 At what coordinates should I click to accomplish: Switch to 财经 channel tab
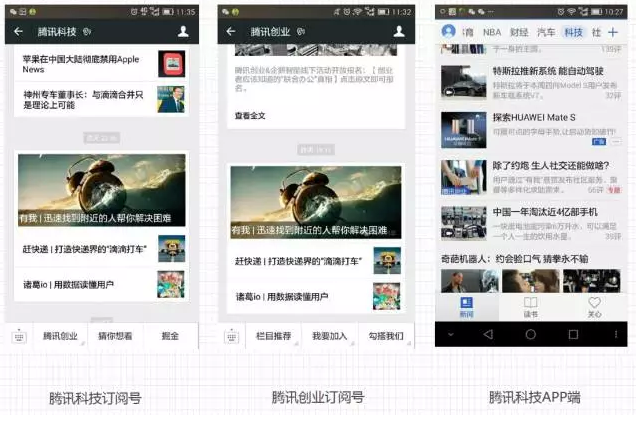click(519, 32)
